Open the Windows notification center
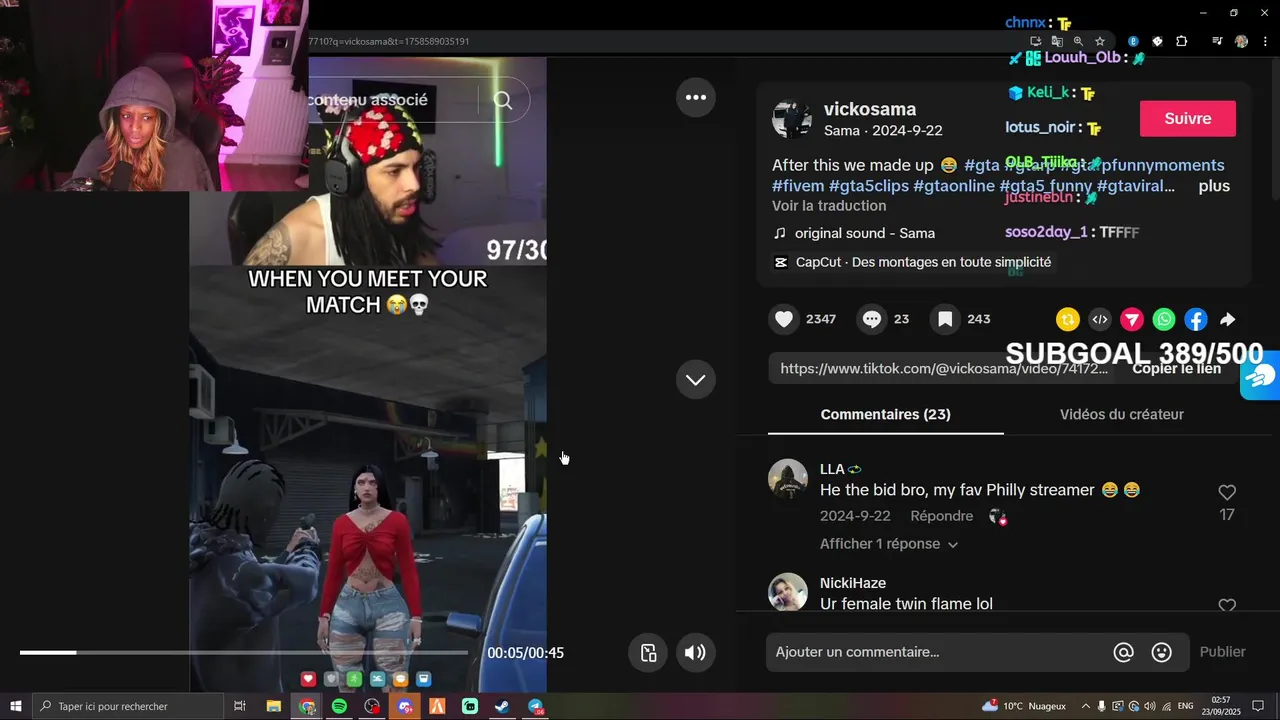 pos(1258,706)
